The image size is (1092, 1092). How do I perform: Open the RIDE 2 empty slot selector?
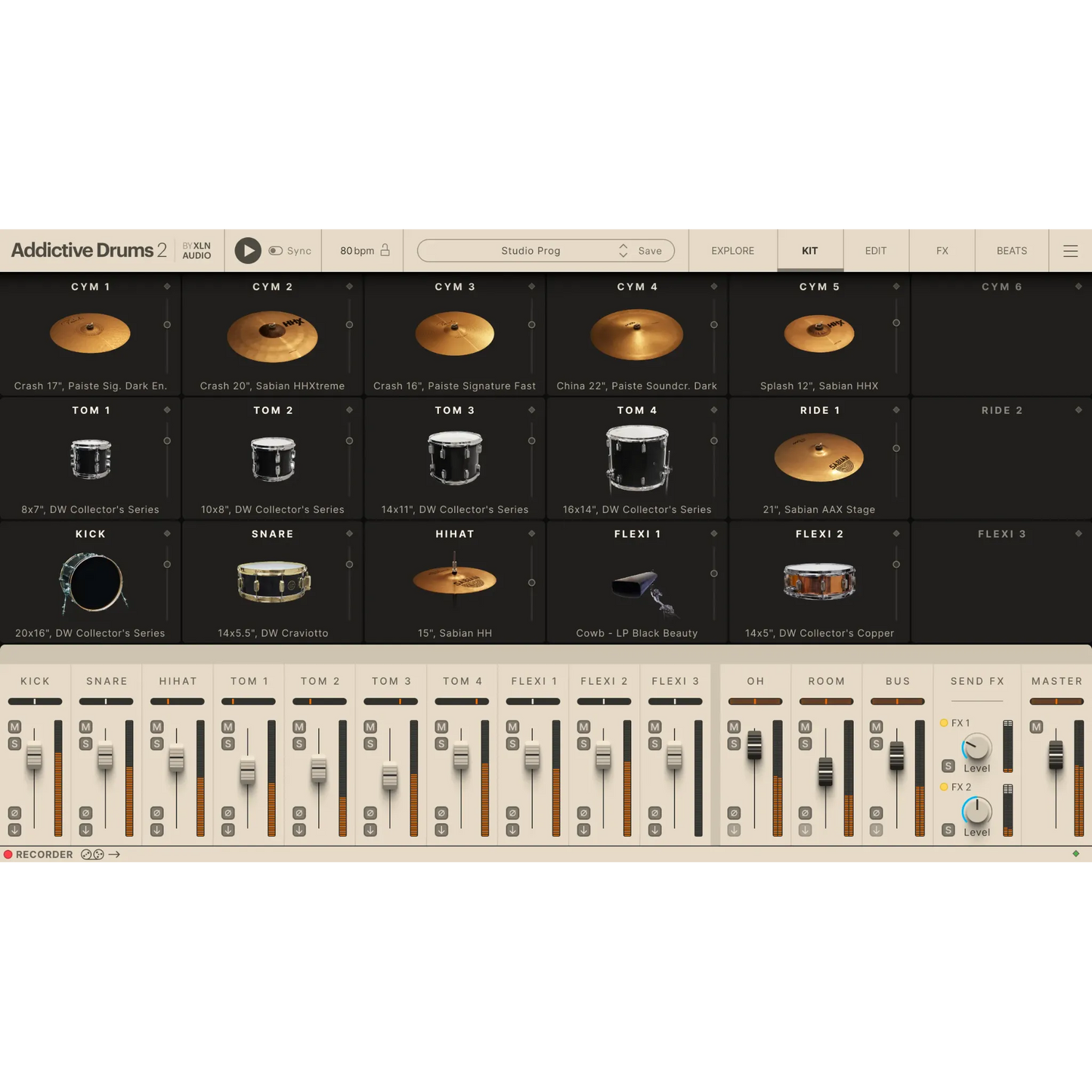pyautogui.click(x=1078, y=410)
